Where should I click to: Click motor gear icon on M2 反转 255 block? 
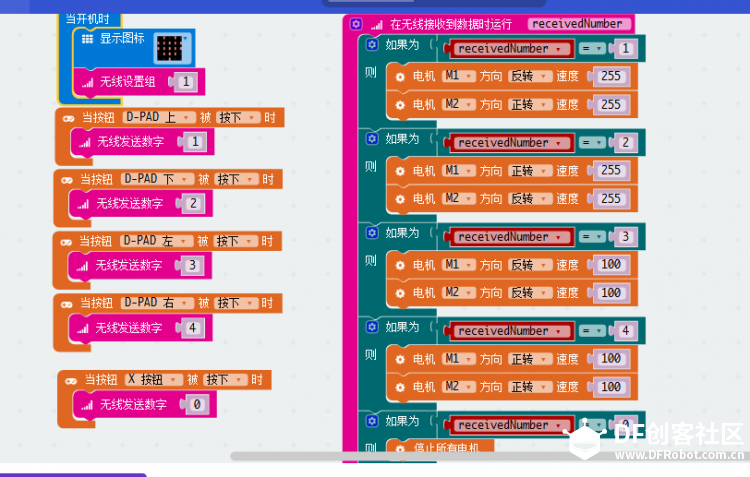[x=400, y=200]
